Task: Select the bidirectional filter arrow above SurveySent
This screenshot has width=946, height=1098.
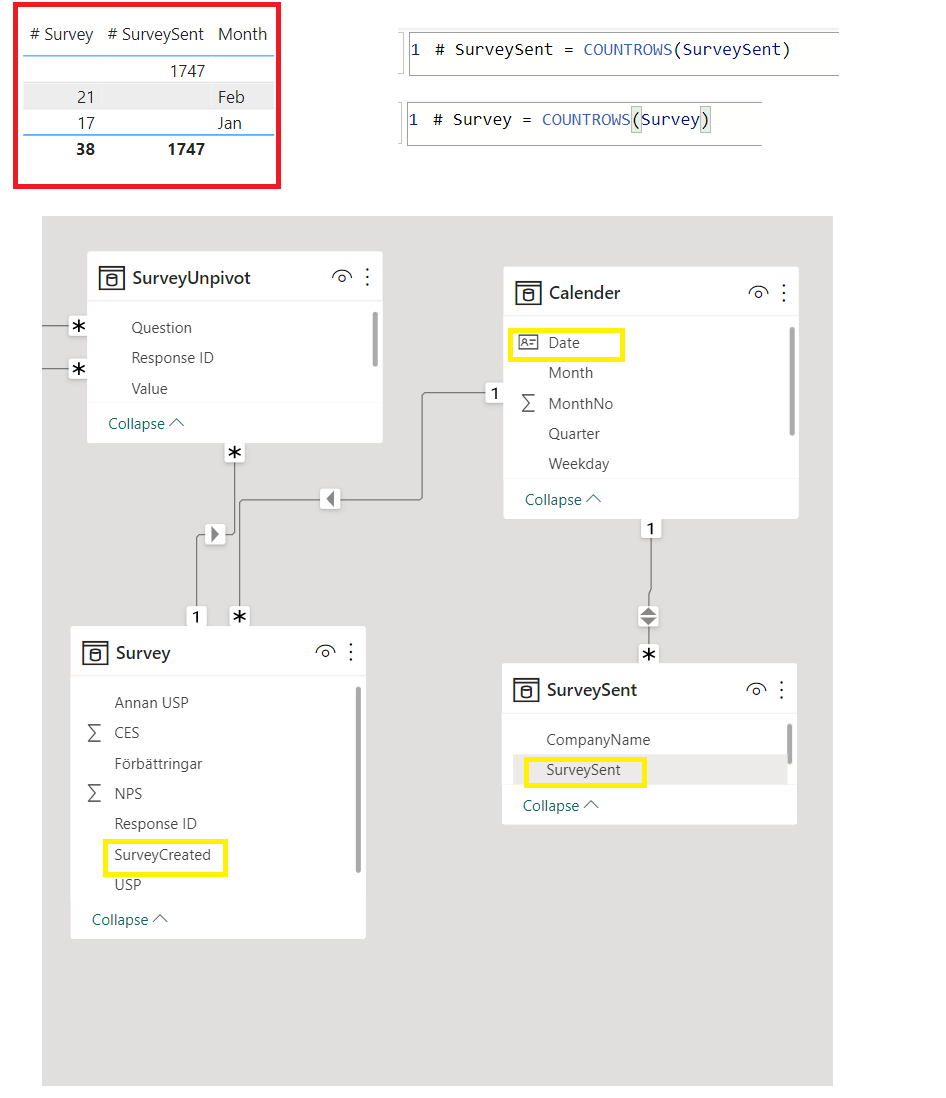Action: click(648, 617)
